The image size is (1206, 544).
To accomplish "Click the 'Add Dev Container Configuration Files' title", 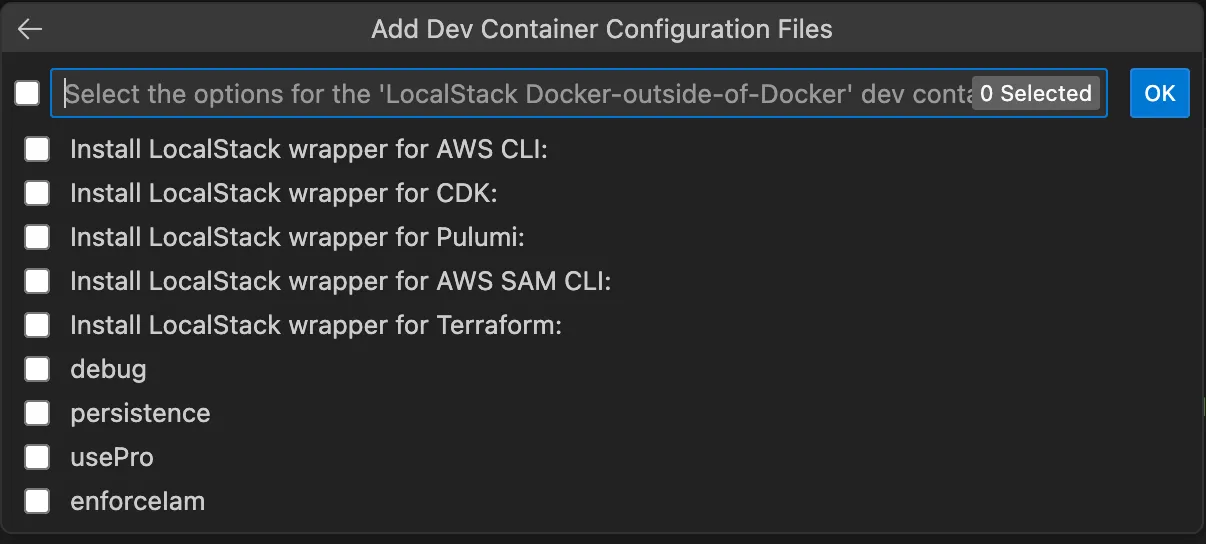I will pos(602,29).
